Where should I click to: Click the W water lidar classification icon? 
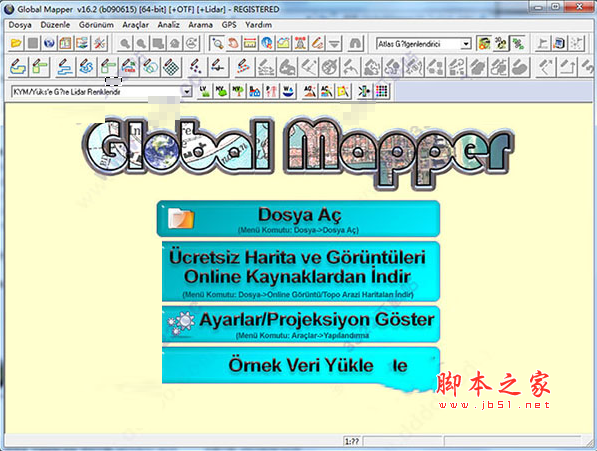click(288, 91)
